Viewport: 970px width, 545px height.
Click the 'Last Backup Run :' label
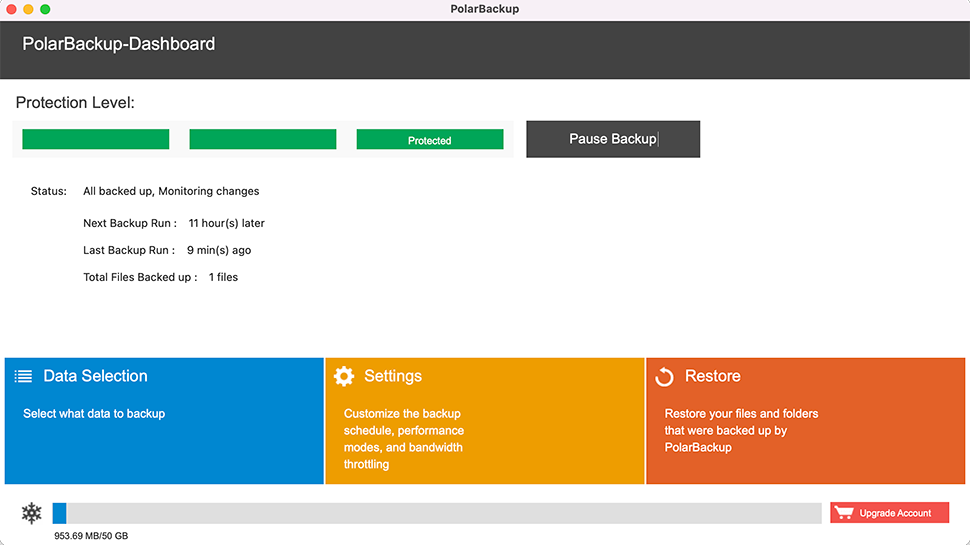click(x=129, y=251)
